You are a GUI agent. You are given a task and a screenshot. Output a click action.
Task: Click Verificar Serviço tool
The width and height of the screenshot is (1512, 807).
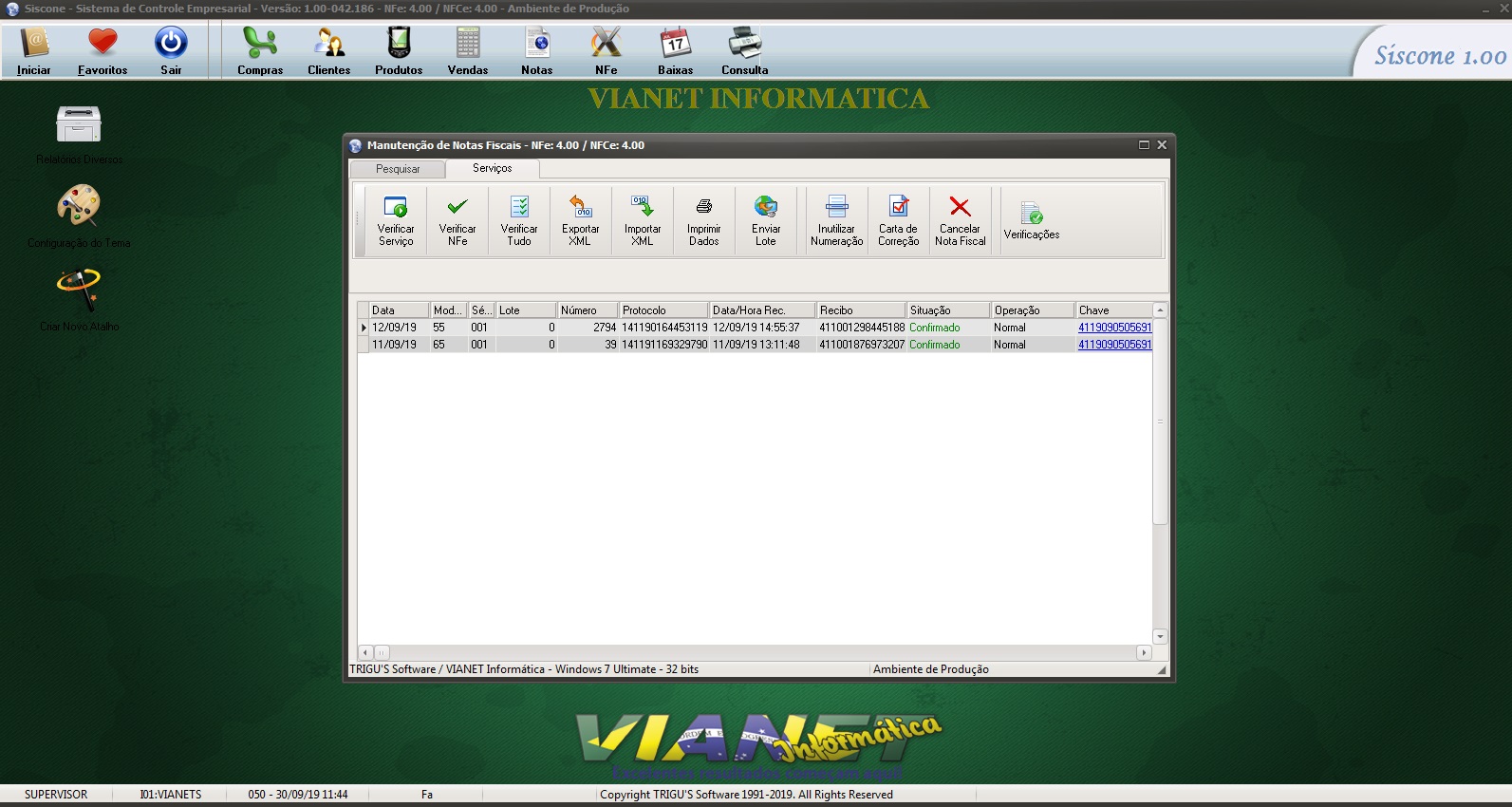point(396,221)
